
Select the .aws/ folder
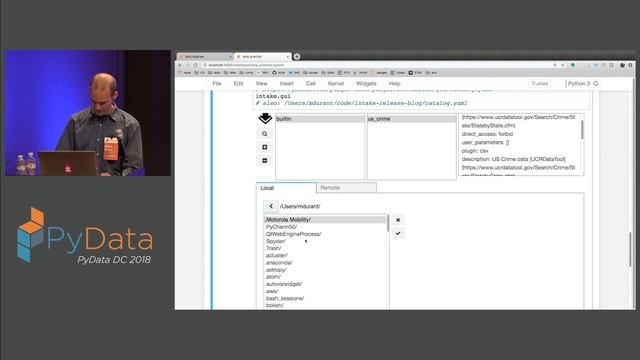[x=325, y=291]
